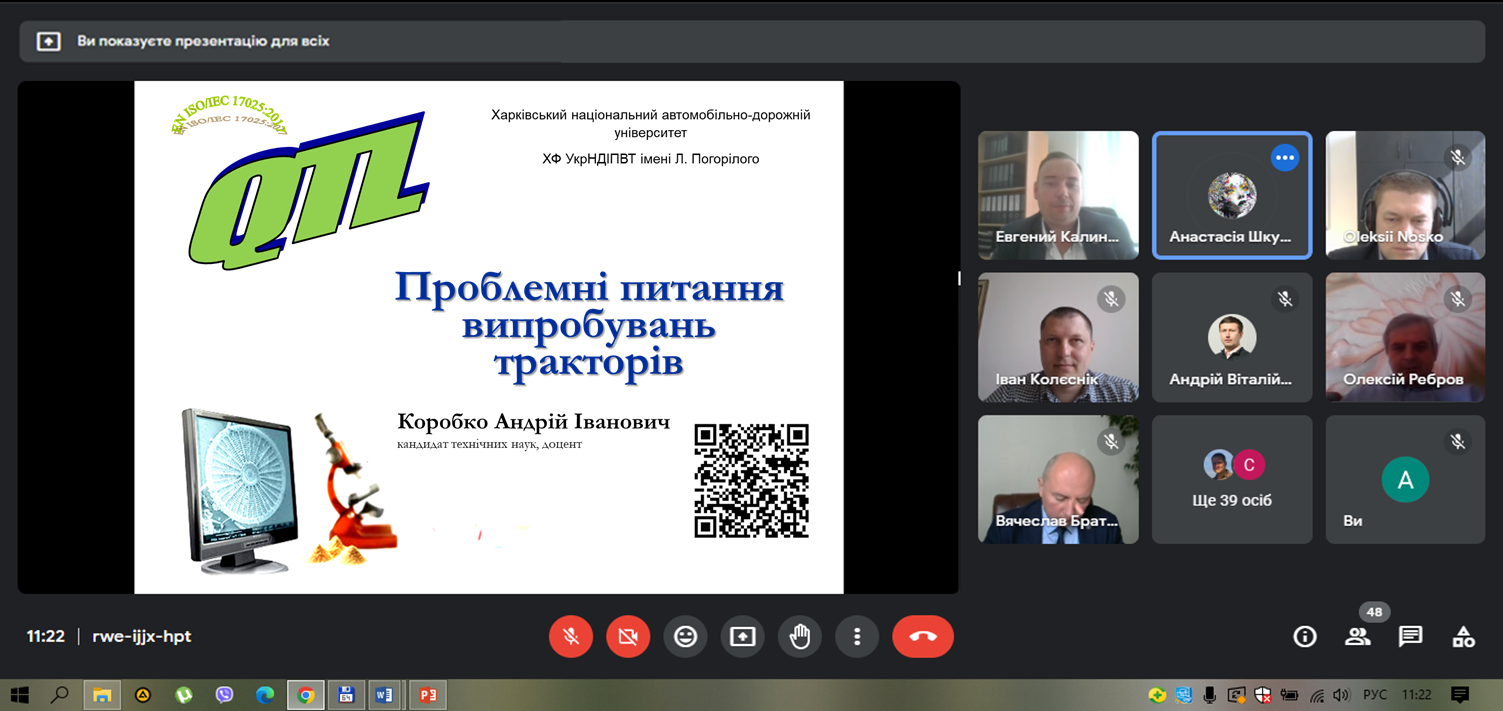Open options on Анастасія Шку tile
The image size is (1503, 711).
[x=1284, y=158]
